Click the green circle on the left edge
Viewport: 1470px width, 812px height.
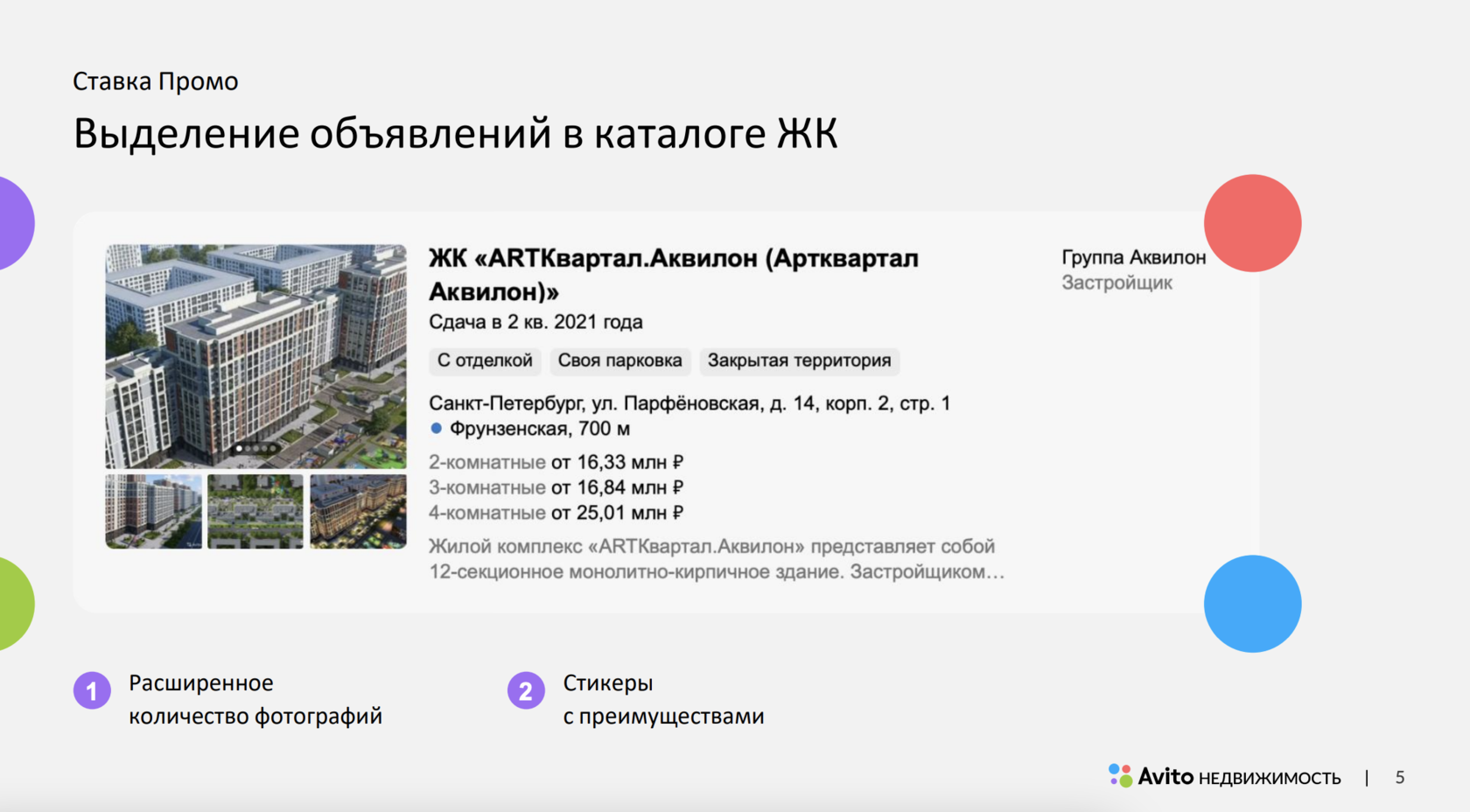click(x=9, y=603)
